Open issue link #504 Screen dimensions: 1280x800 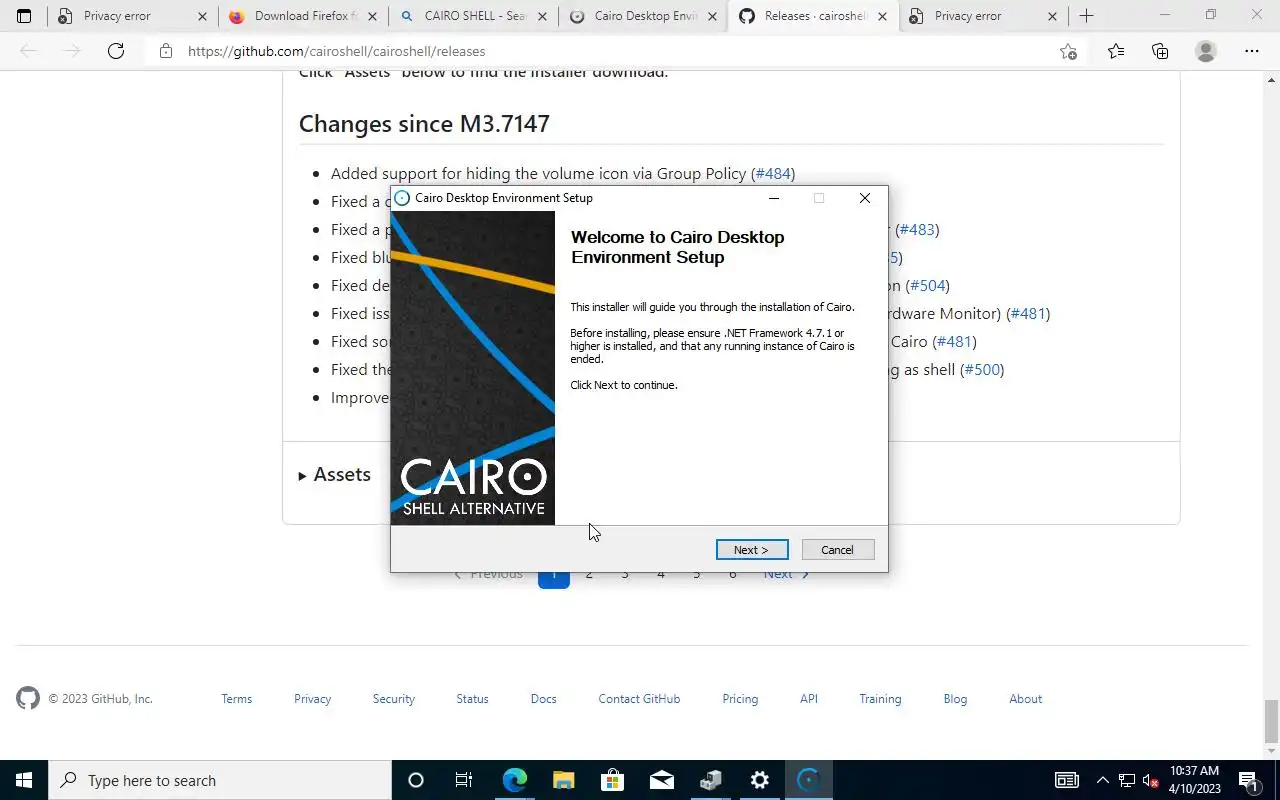coord(928,285)
